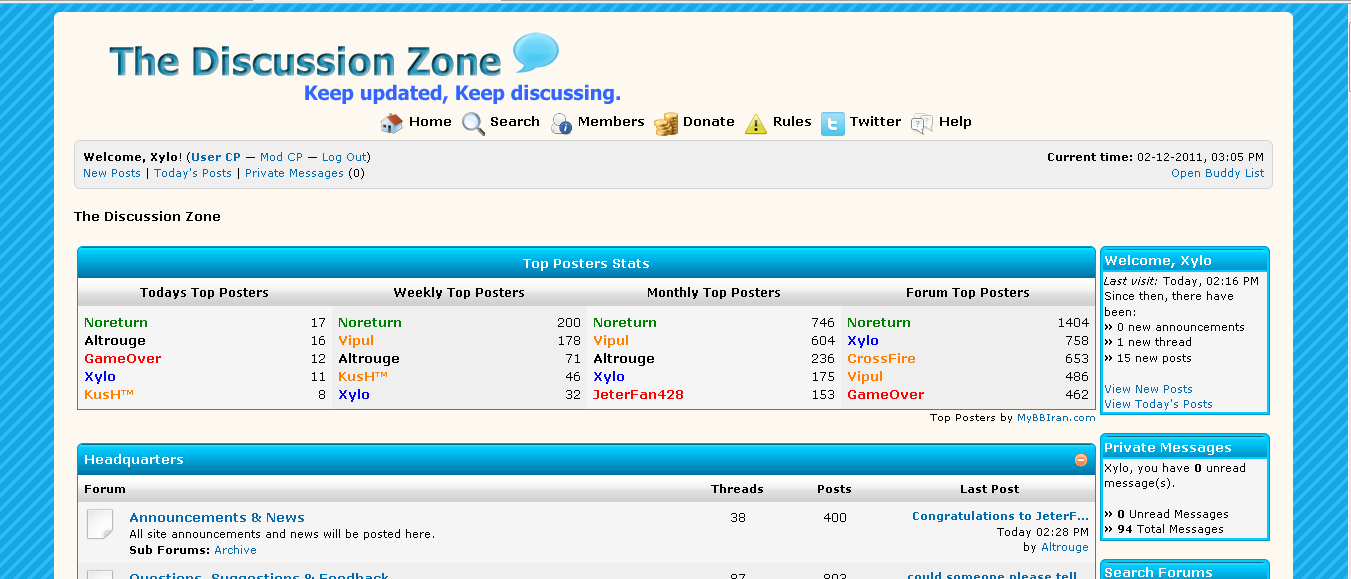Open Vipul in Weekly Top Posters

tap(356, 341)
